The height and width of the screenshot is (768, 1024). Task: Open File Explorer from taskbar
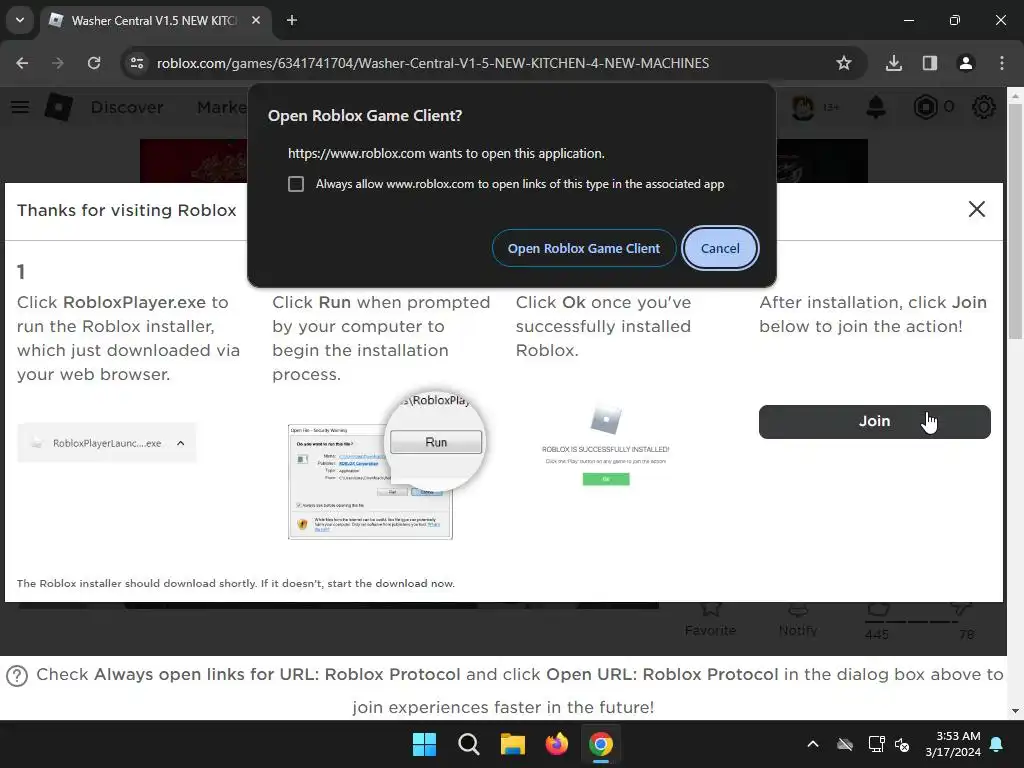pos(513,744)
